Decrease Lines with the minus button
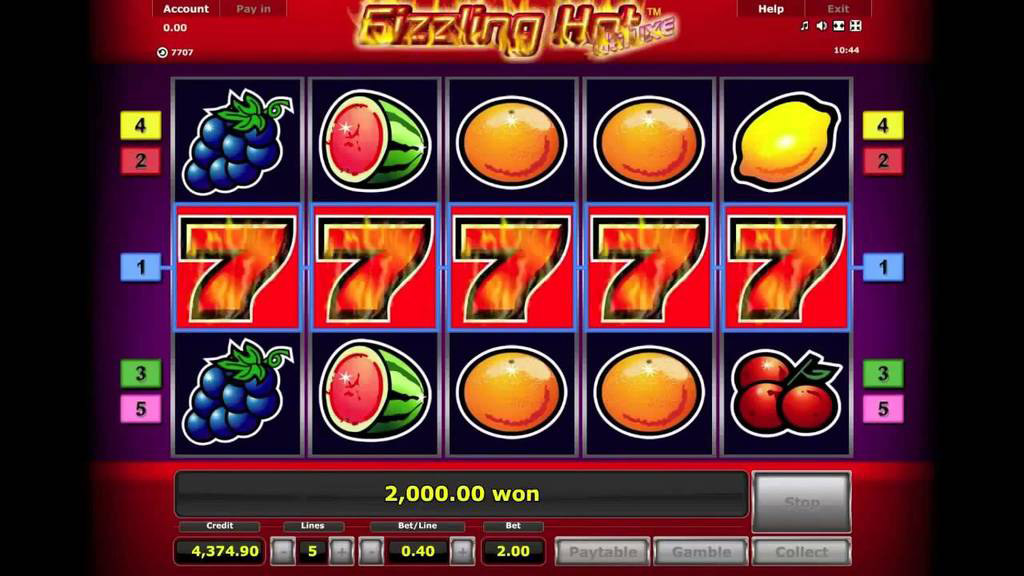 [x=283, y=552]
